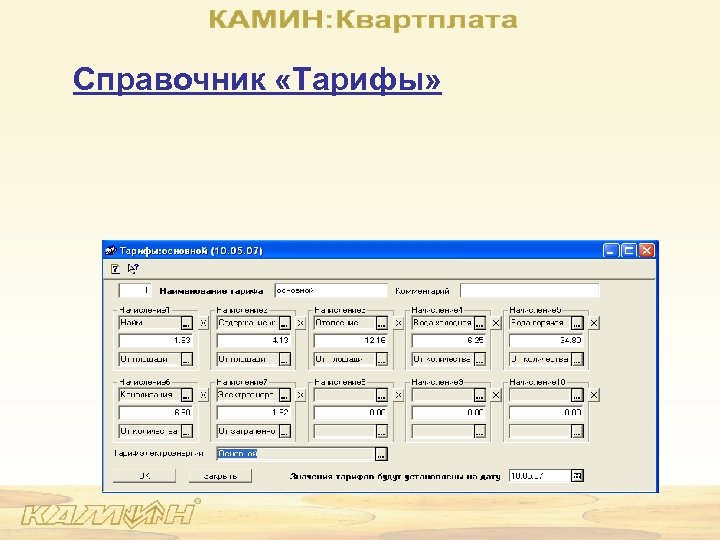Click Начисление6 value field 6.50
720x540 pixels.
point(155,413)
